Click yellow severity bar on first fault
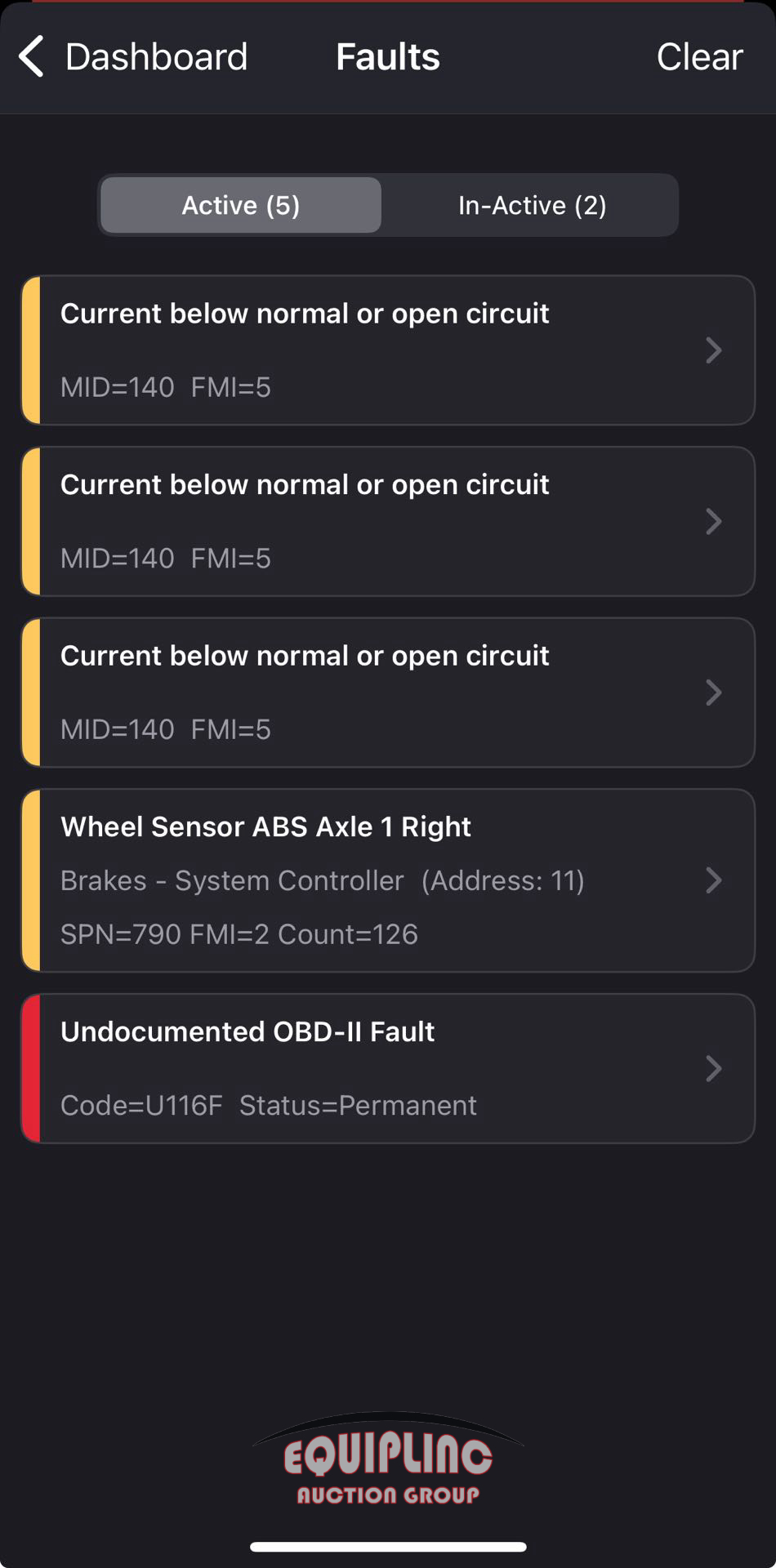Image resolution: width=776 pixels, height=1568 pixels. tap(31, 350)
